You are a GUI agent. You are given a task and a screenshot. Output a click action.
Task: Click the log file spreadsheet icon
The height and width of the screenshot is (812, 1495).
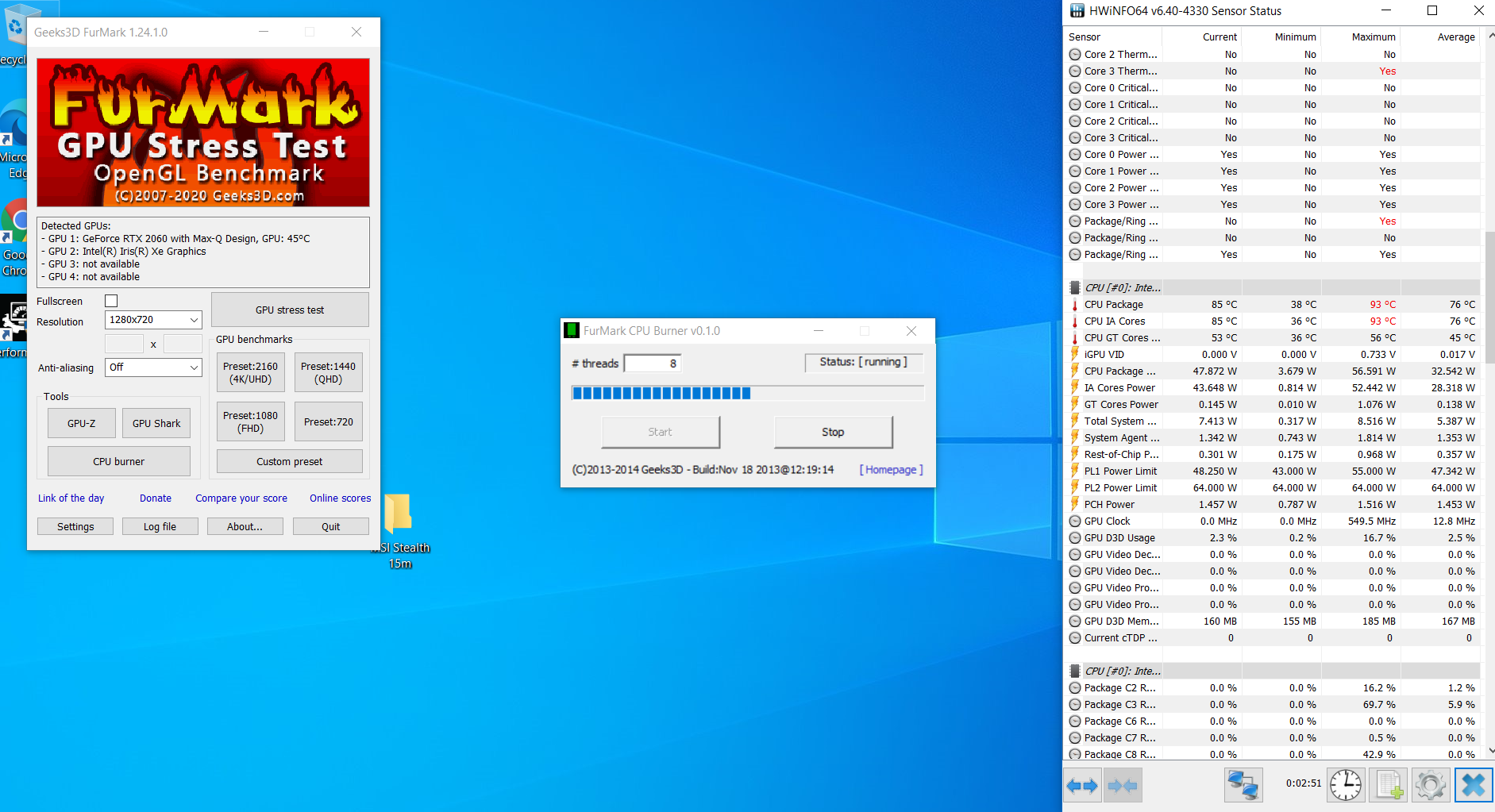(1389, 786)
